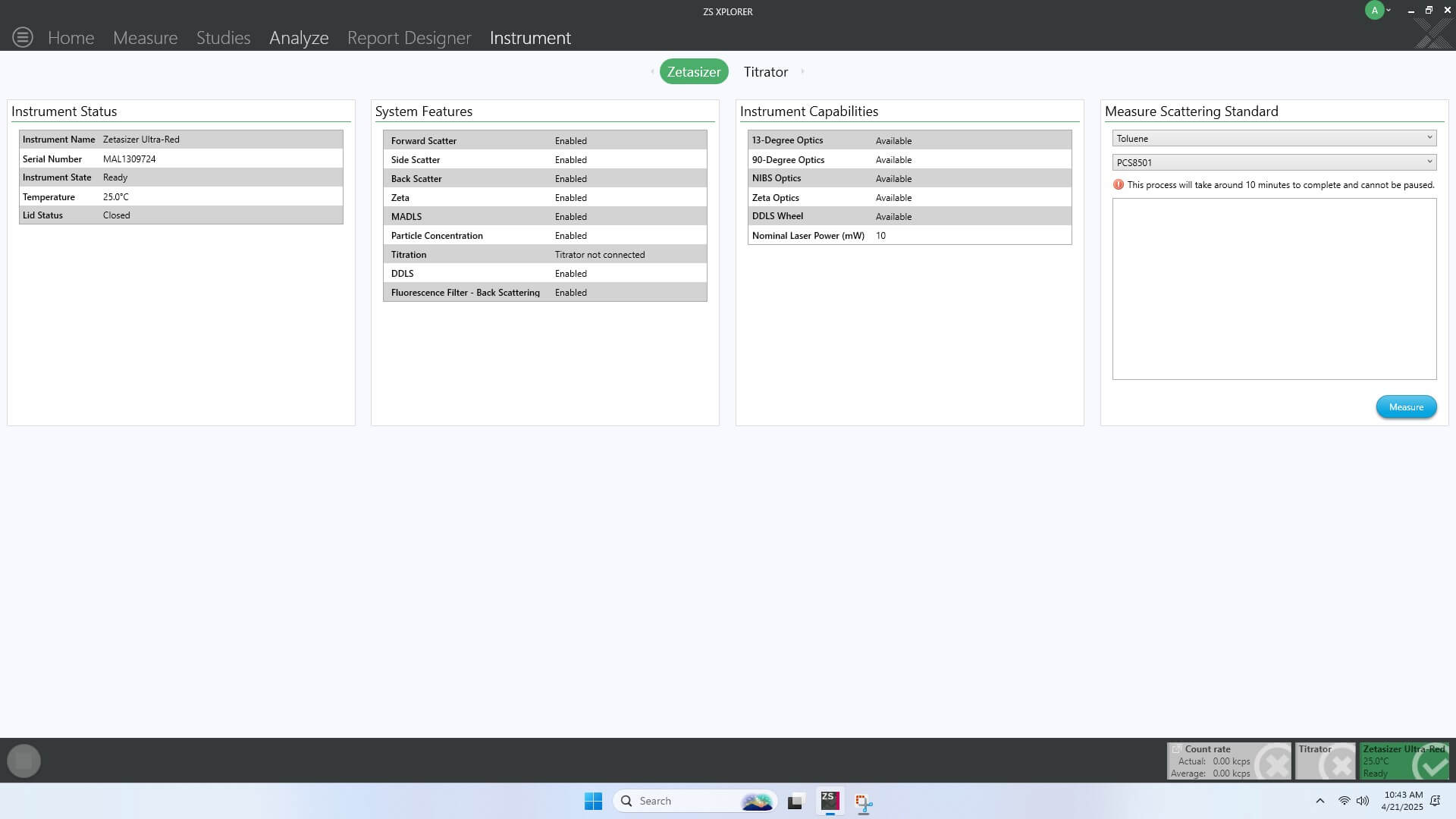Open ZS Xplorer taskbar icon
The width and height of the screenshot is (1456, 819).
[x=830, y=801]
